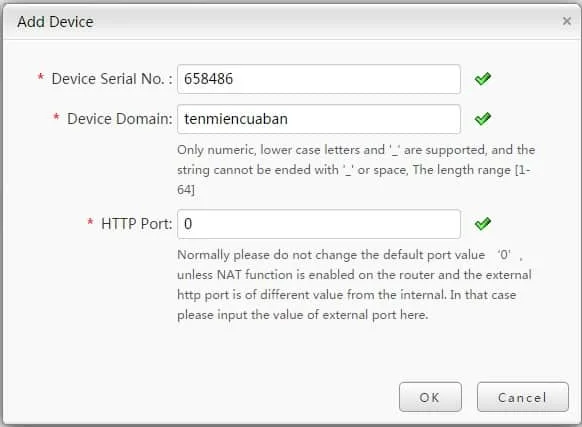Click the green checkmark beside Device Domain

483,119
